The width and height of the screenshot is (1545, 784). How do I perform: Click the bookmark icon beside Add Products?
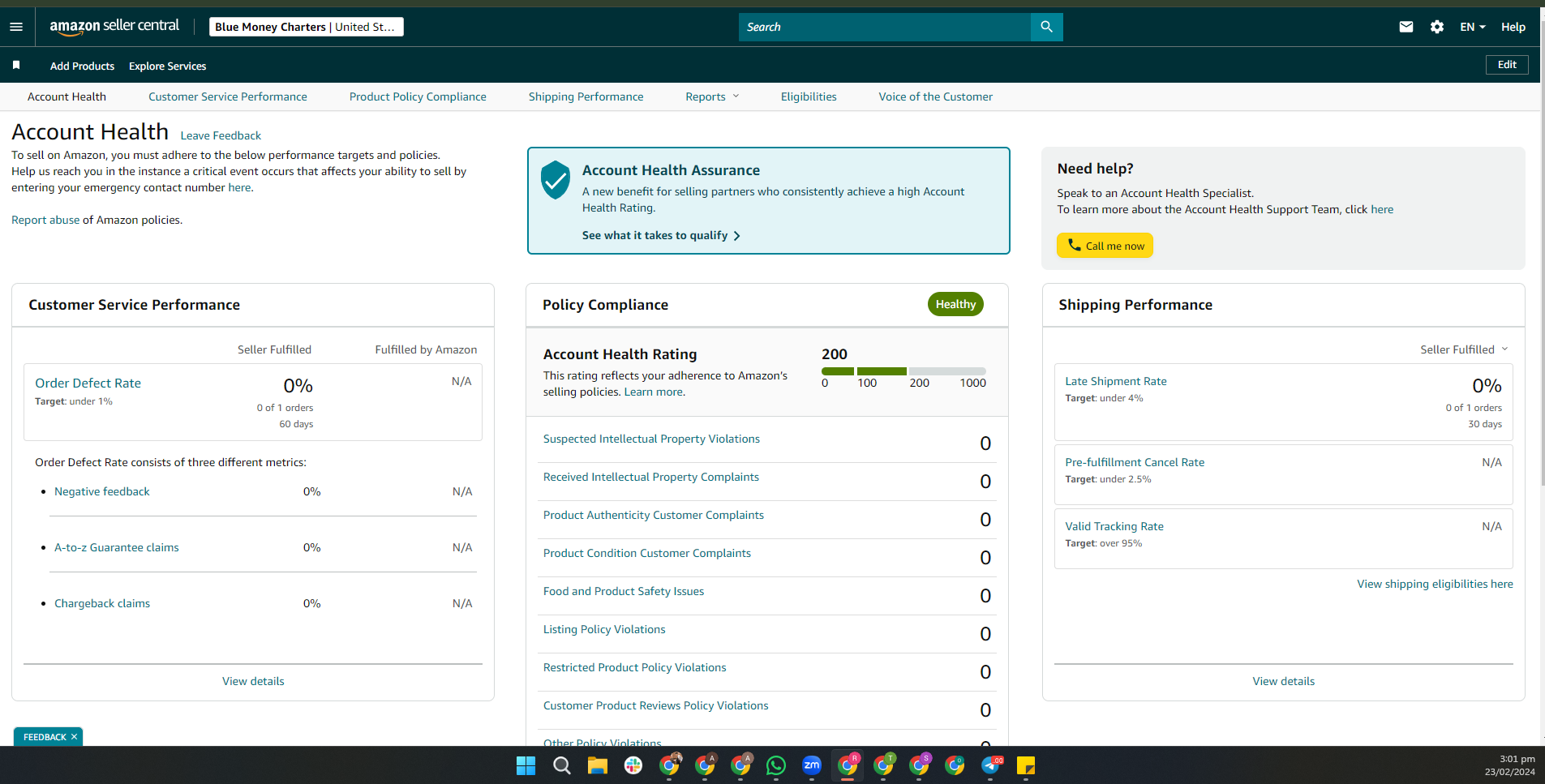pos(16,65)
